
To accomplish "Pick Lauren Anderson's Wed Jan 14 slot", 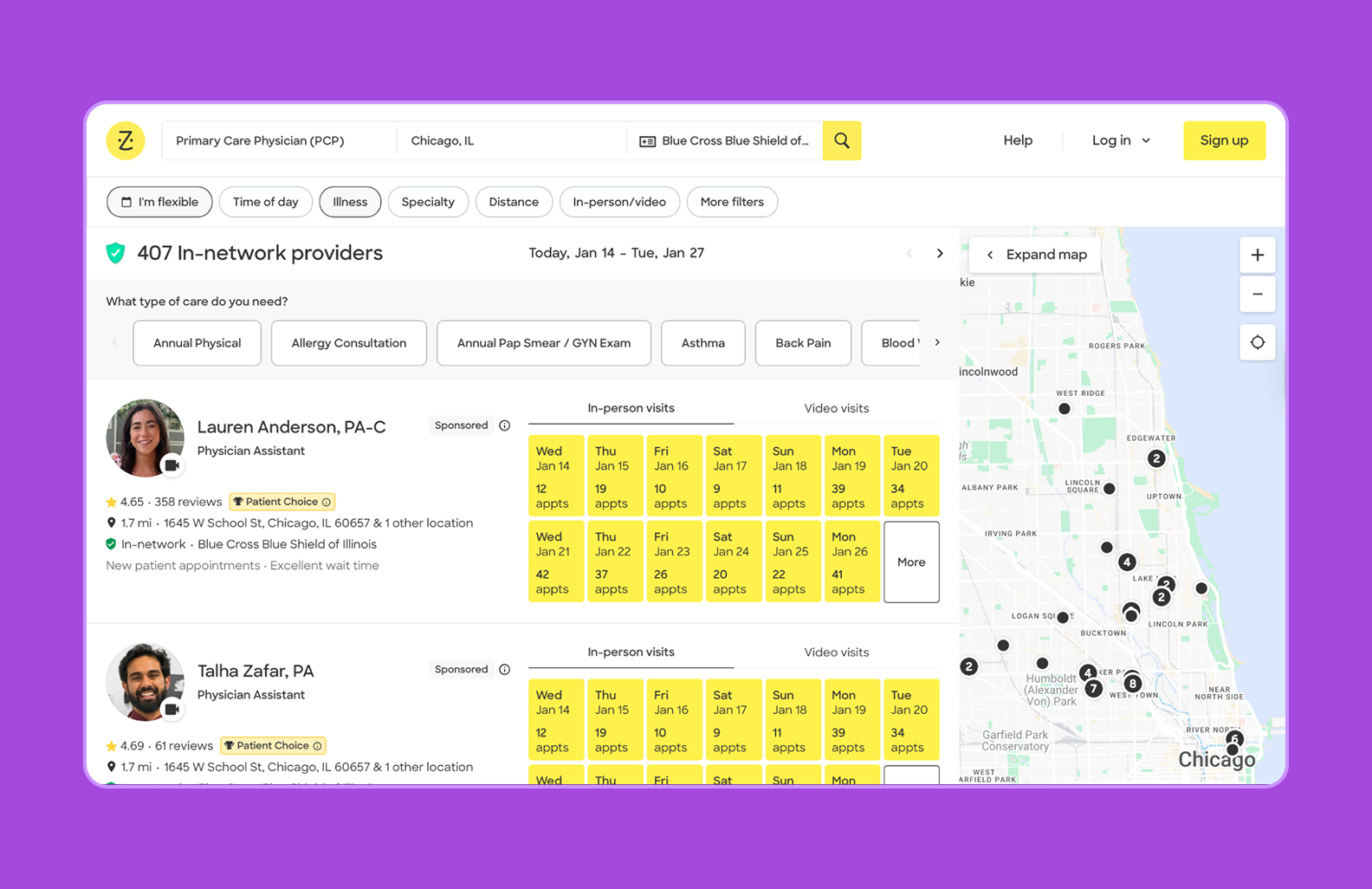I will (556, 477).
